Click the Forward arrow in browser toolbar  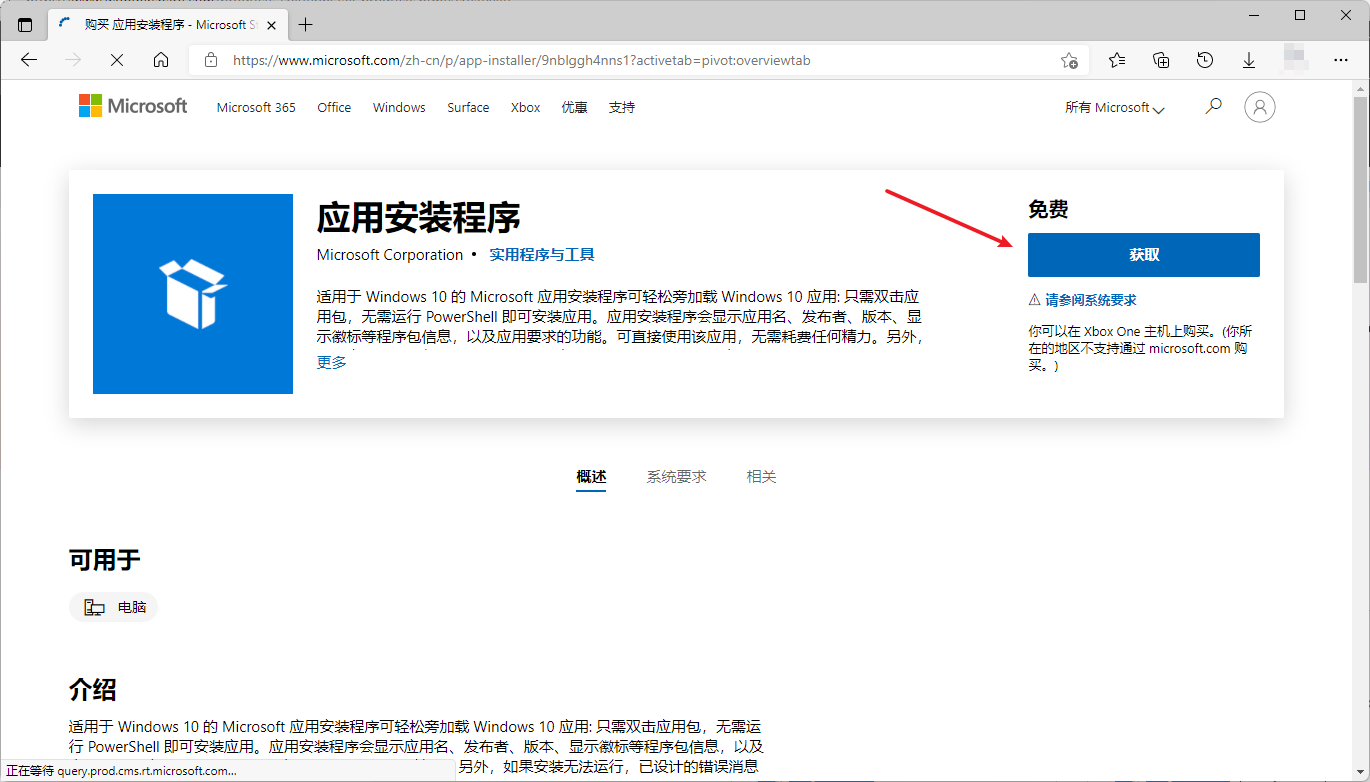point(72,60)
